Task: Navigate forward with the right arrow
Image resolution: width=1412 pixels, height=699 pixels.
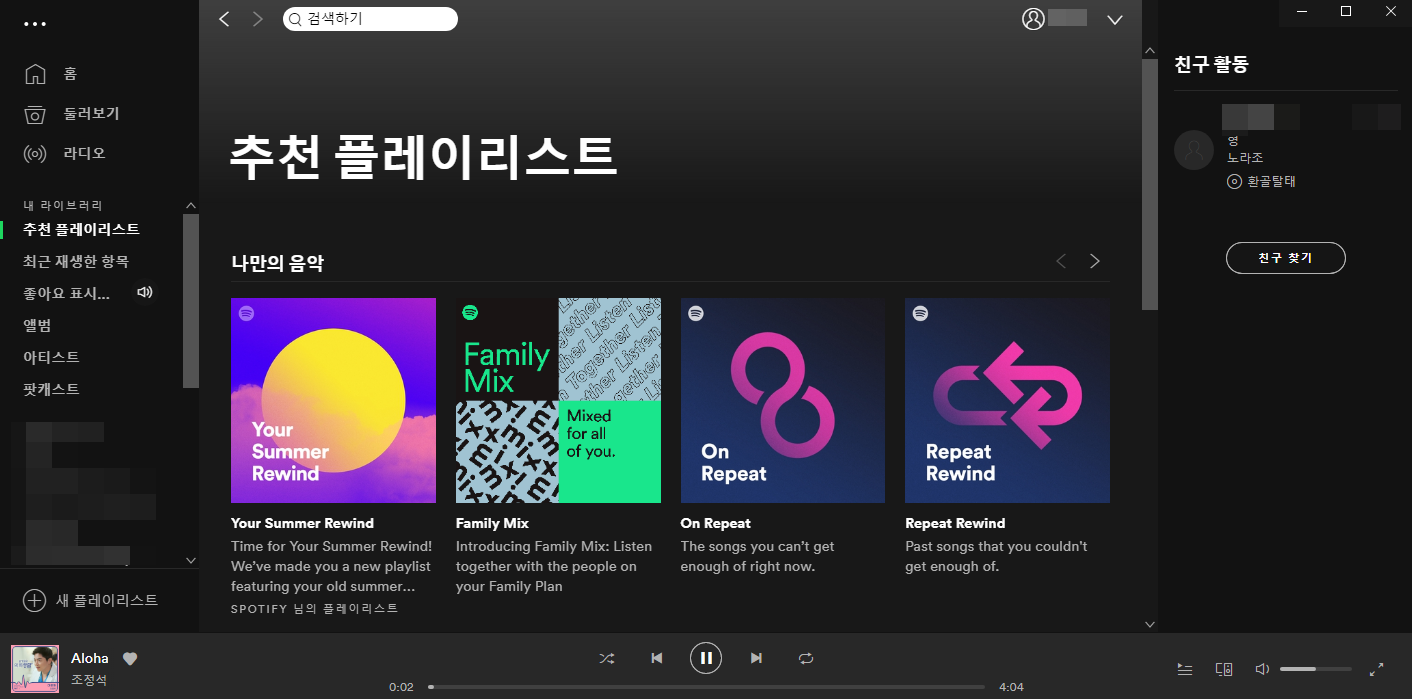Action: click(257, 19)
